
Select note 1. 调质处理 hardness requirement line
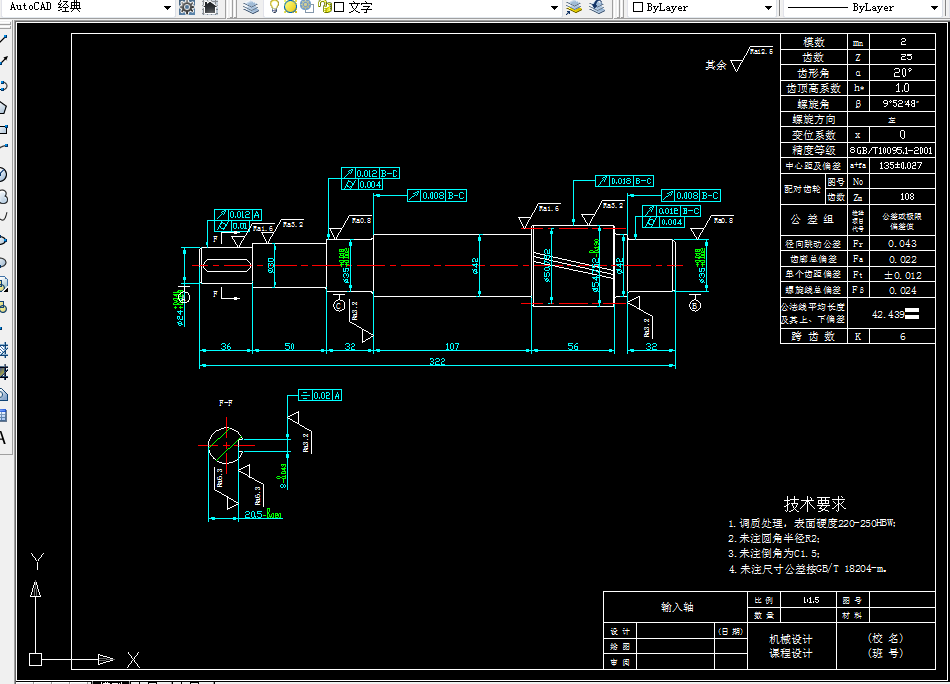[x=812, y=523]
